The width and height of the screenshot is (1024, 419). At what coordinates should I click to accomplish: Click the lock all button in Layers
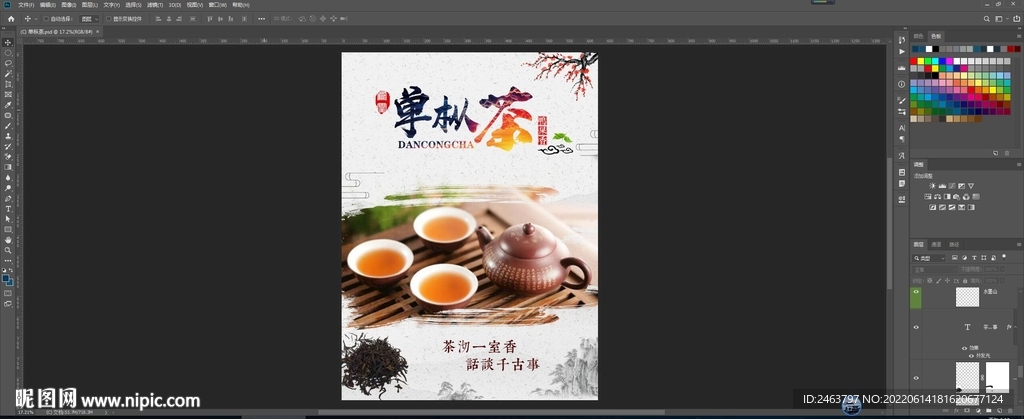click(965, 281)
